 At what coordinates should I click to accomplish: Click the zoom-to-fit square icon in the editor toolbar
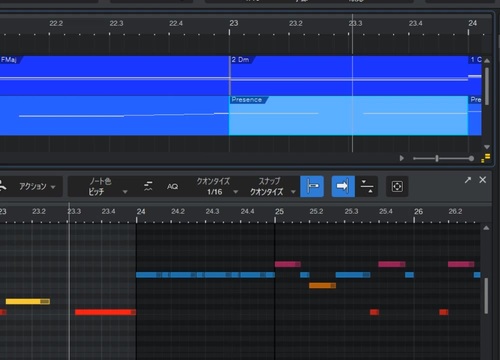pyautogui.click(x=397, y=186)
